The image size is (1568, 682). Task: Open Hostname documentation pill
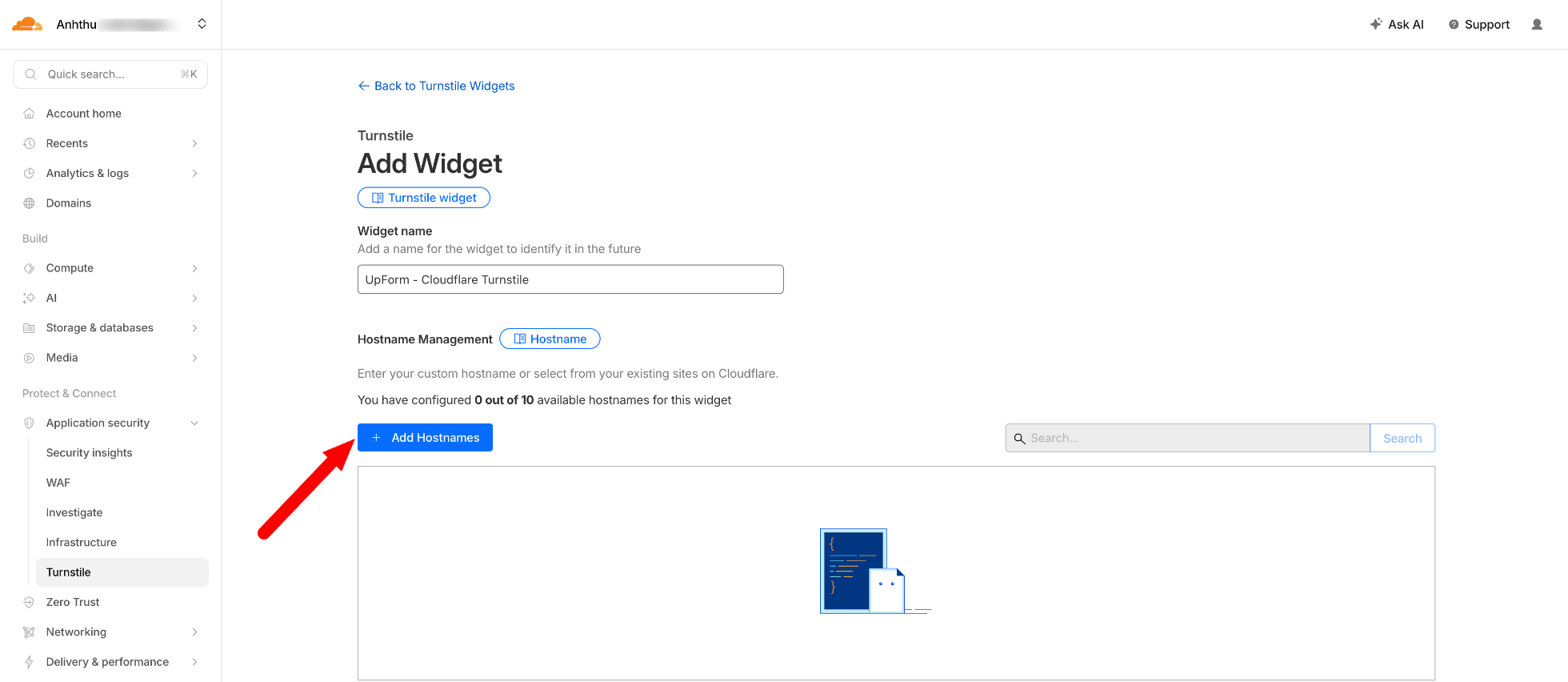point(550,339)
